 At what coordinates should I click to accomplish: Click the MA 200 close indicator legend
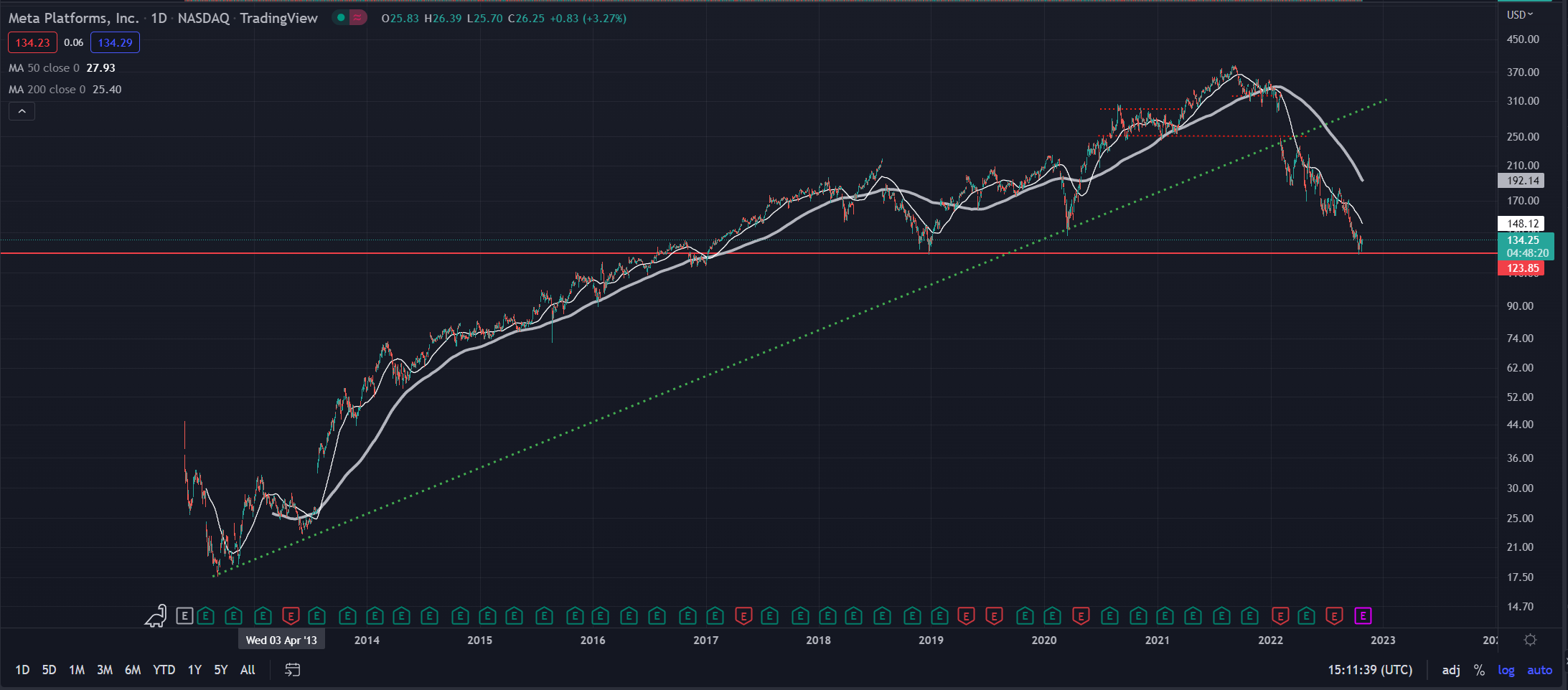[x=65, y=89]
